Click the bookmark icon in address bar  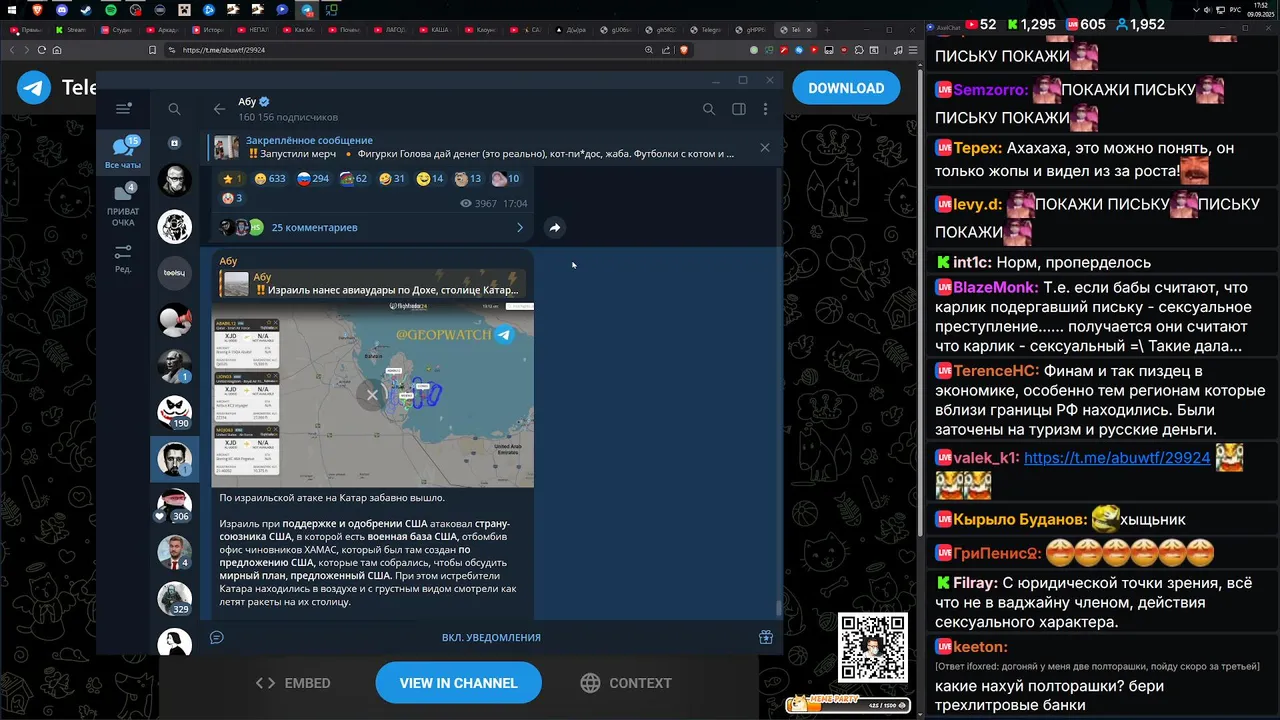152,50
